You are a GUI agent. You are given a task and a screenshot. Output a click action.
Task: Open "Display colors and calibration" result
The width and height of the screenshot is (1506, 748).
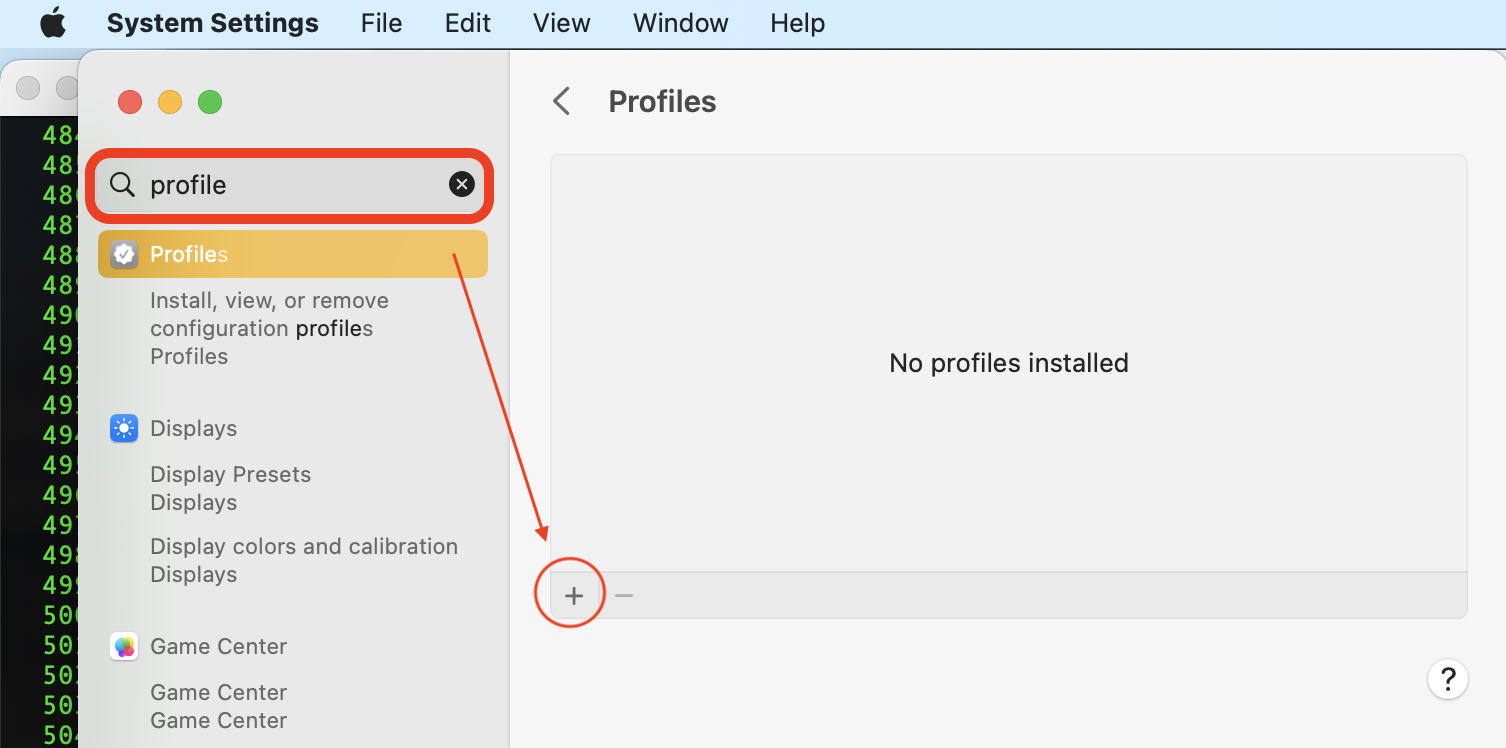304,546
